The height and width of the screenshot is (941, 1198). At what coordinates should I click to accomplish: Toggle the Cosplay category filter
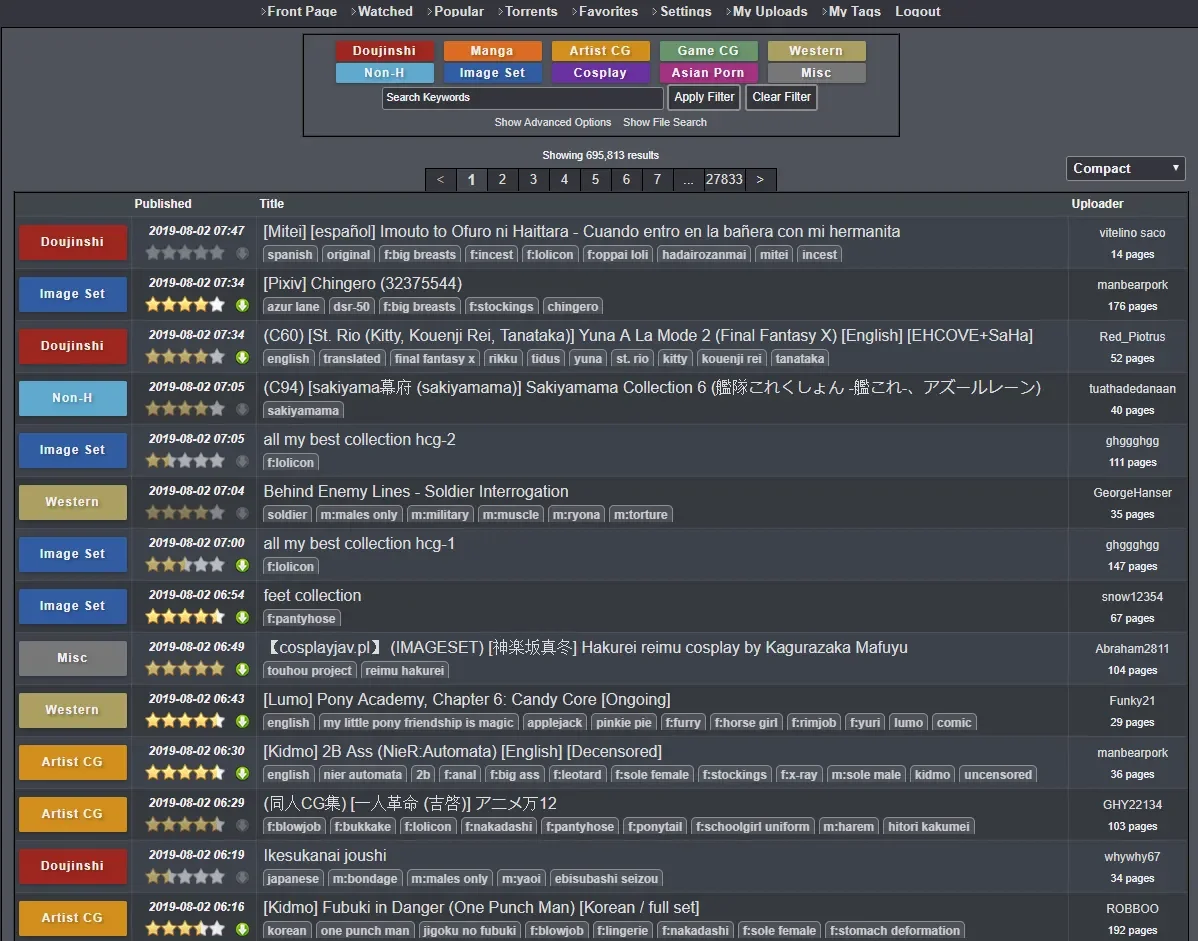tap(600, 73)
